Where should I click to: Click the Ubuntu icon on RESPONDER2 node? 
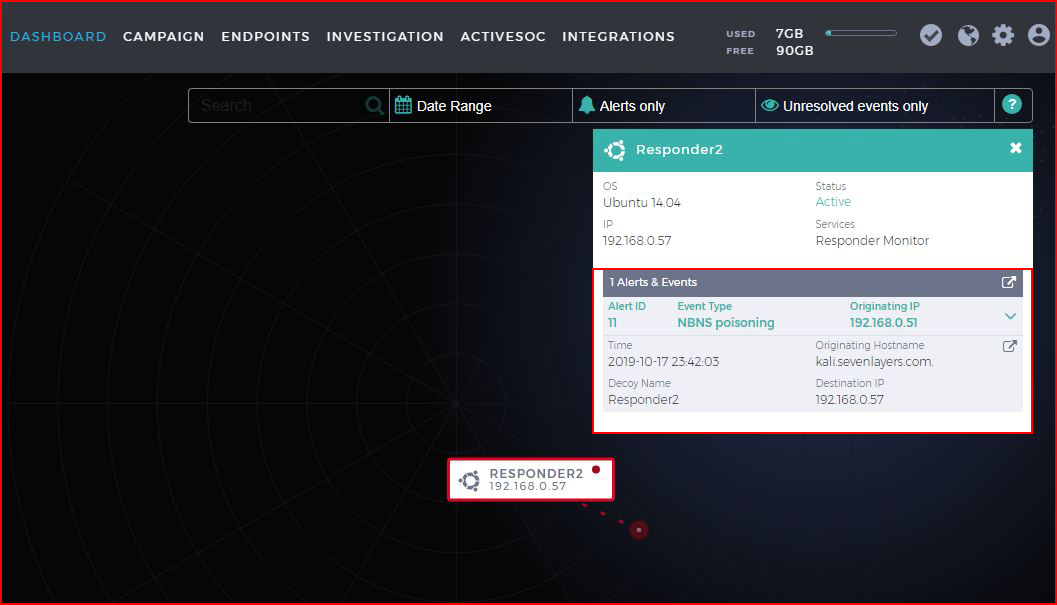469,480
